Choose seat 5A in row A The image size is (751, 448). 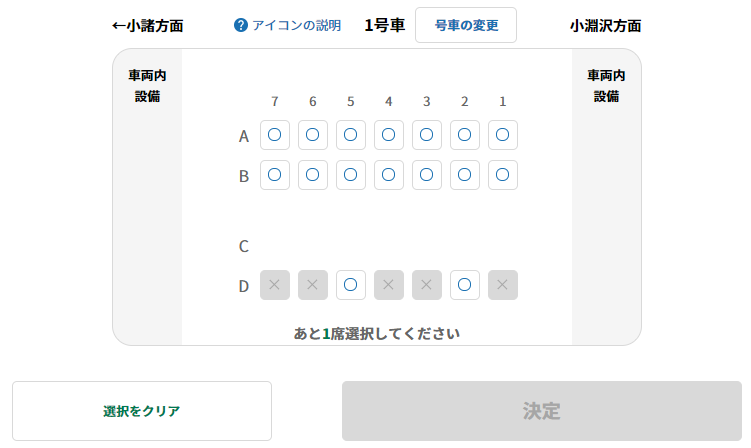pos(351,135)
